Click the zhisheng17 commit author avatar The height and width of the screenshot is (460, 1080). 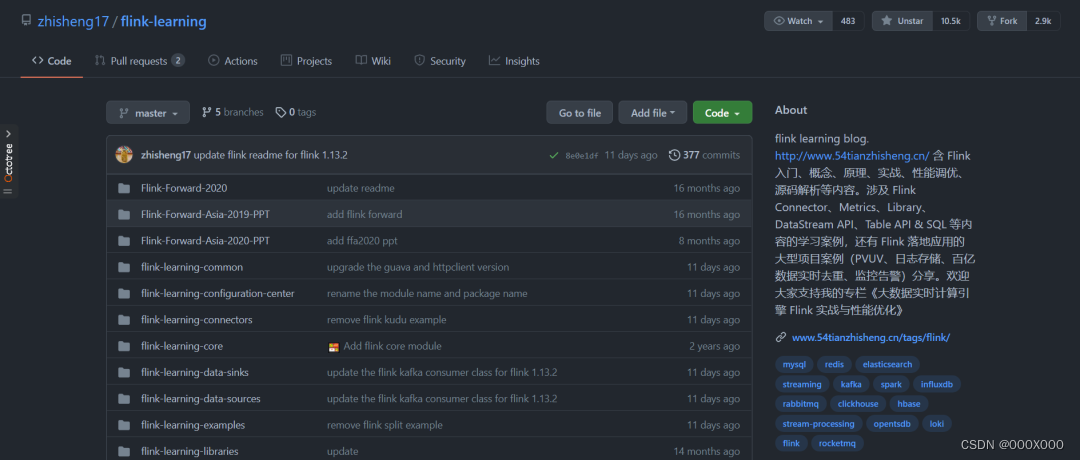point(124,155)
